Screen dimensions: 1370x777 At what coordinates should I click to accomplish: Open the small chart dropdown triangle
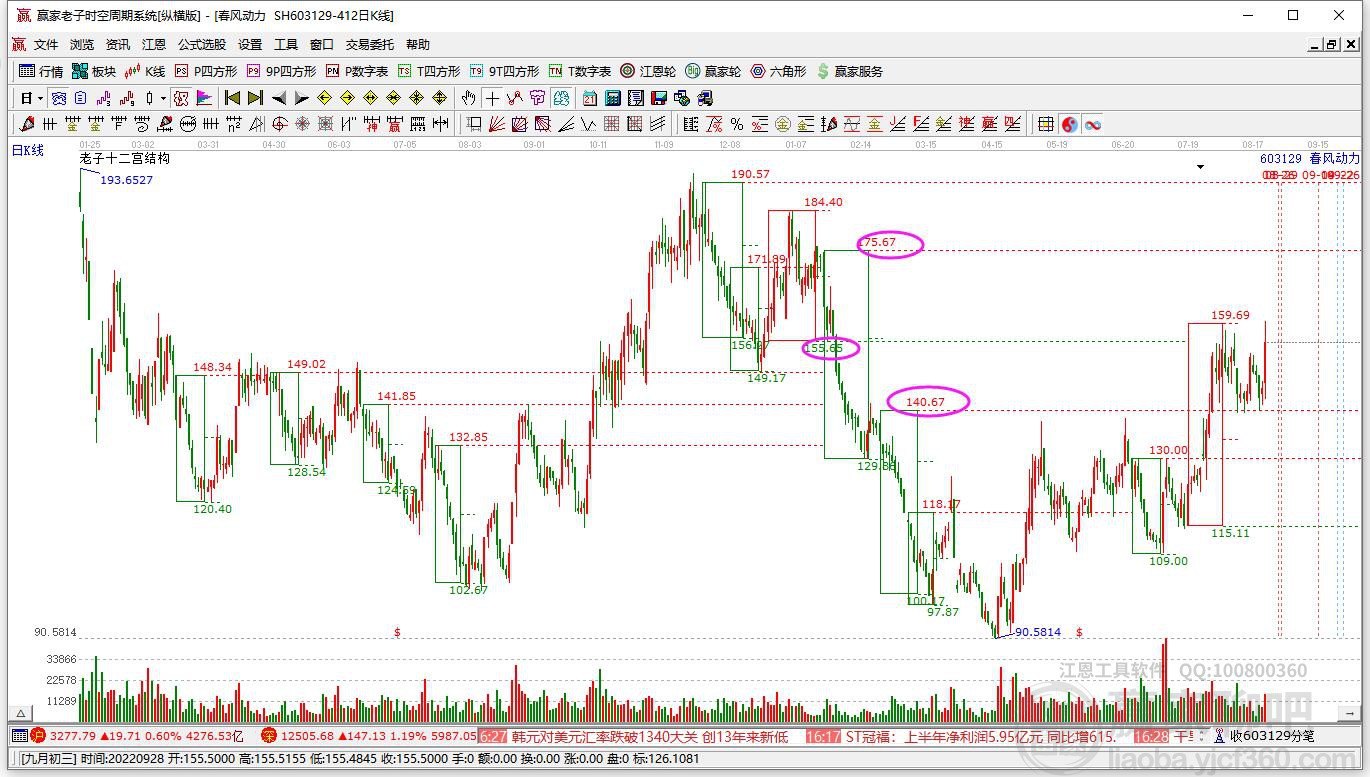pyautogui.click(x=1200, y=167)
